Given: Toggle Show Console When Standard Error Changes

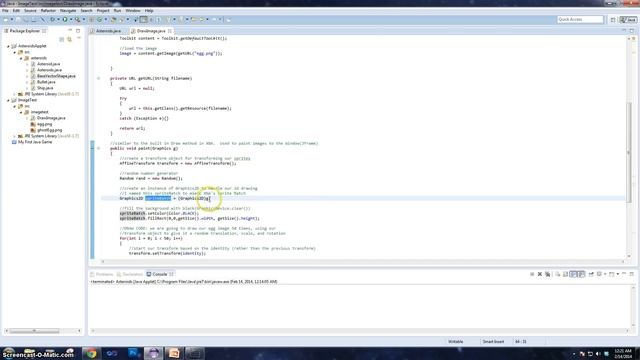Looking at the screenshot, I should [581, 274].
